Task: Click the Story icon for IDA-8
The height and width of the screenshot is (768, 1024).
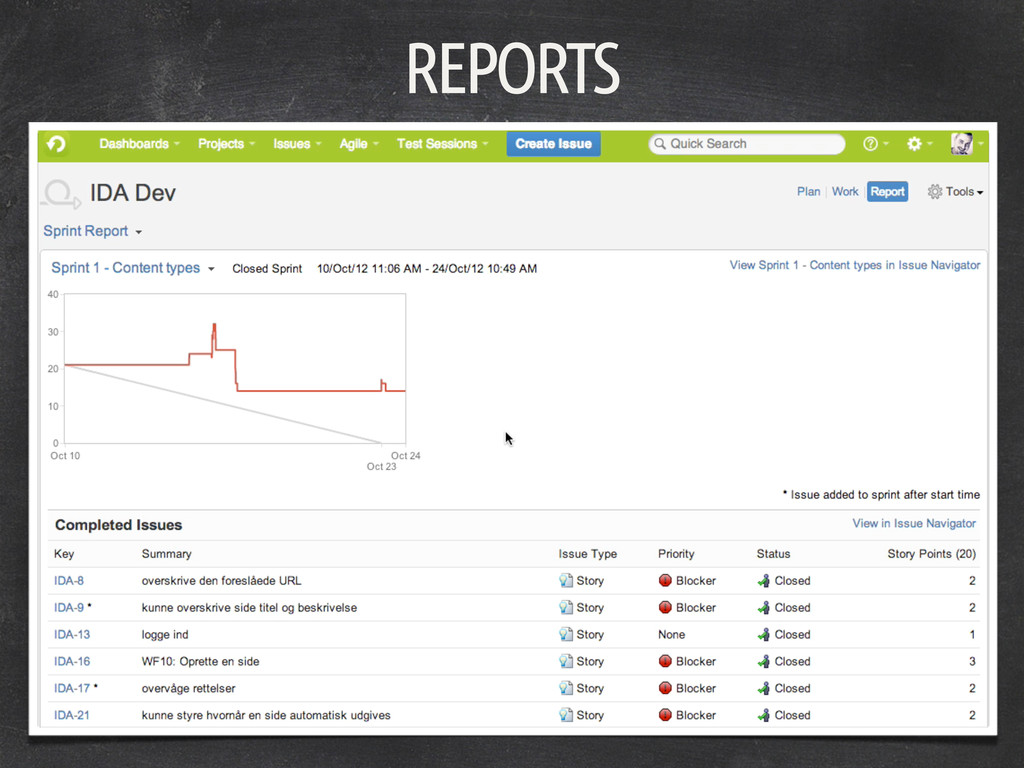Action: click(566, 581)
